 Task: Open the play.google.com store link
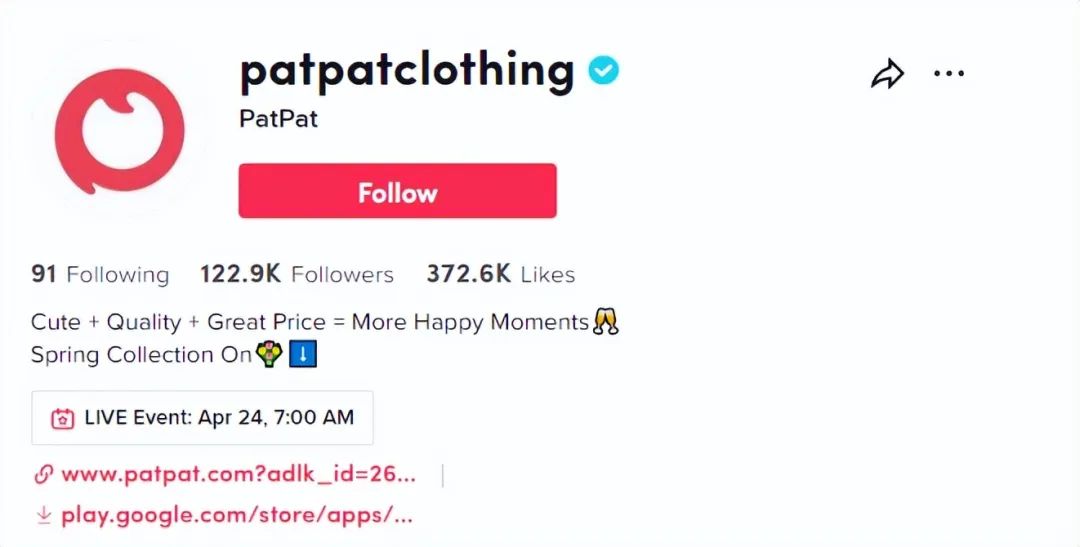click(x=237, y=515)
